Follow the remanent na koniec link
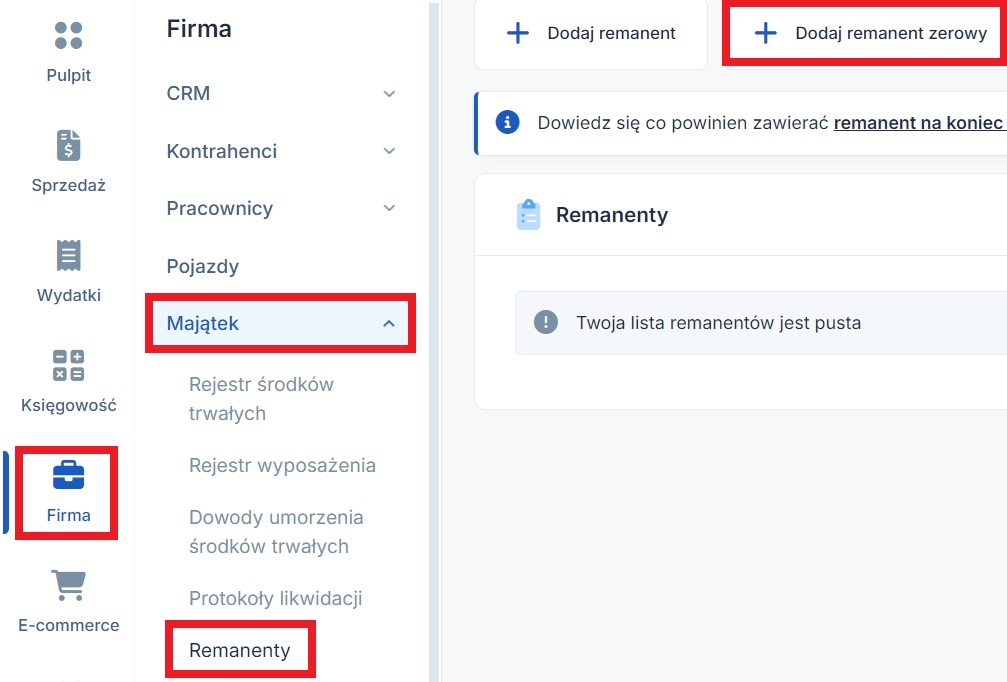Image resolution: width=1007 pixels, height=682 pixels. pos(918,123)
